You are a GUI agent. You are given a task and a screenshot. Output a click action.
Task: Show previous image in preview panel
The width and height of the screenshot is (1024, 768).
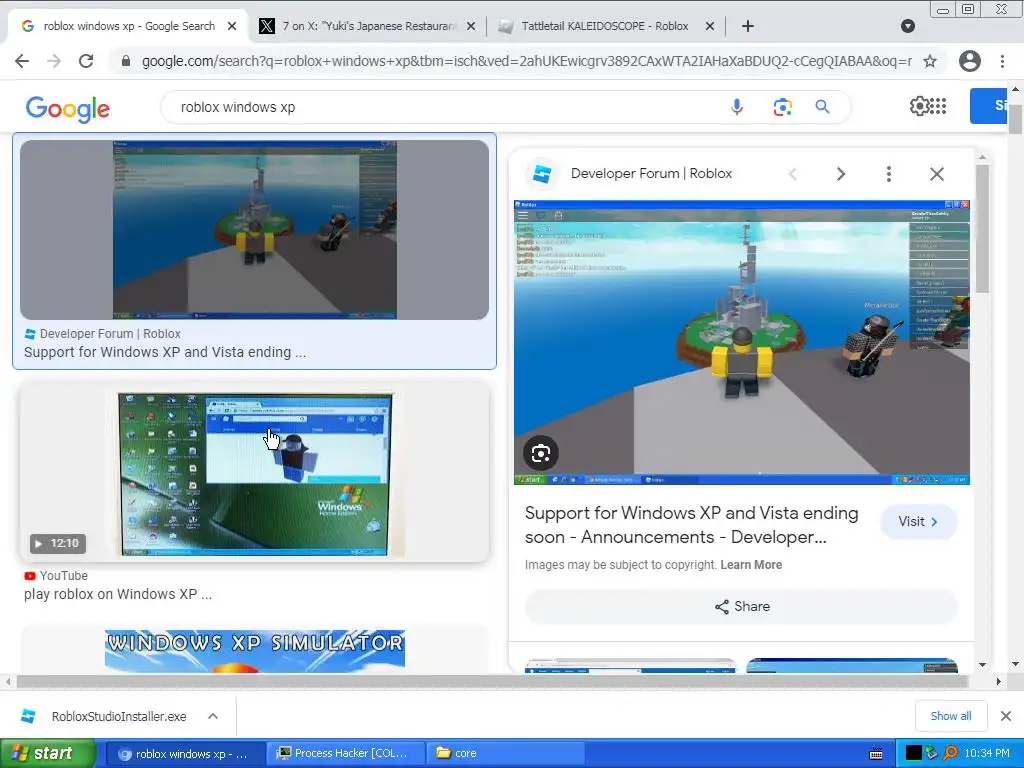793,174
